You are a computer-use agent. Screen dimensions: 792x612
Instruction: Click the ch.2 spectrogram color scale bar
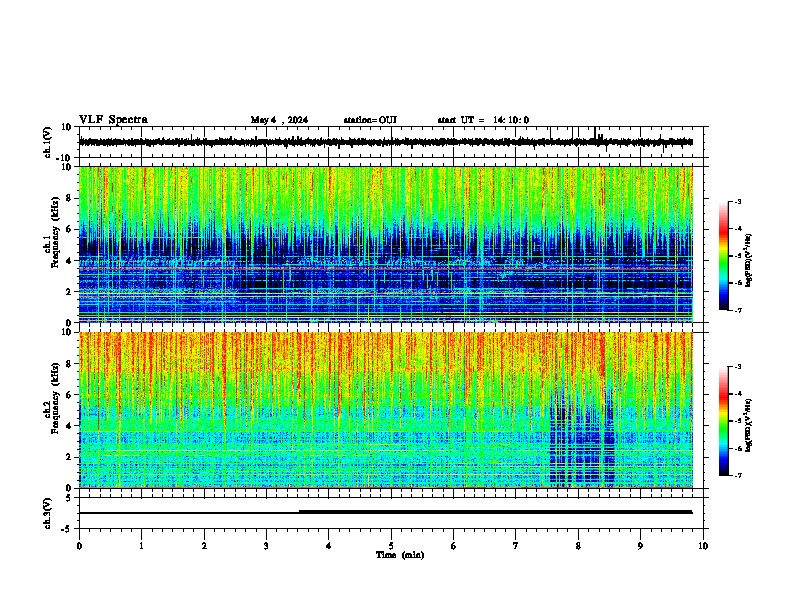[x=723, y=421]
